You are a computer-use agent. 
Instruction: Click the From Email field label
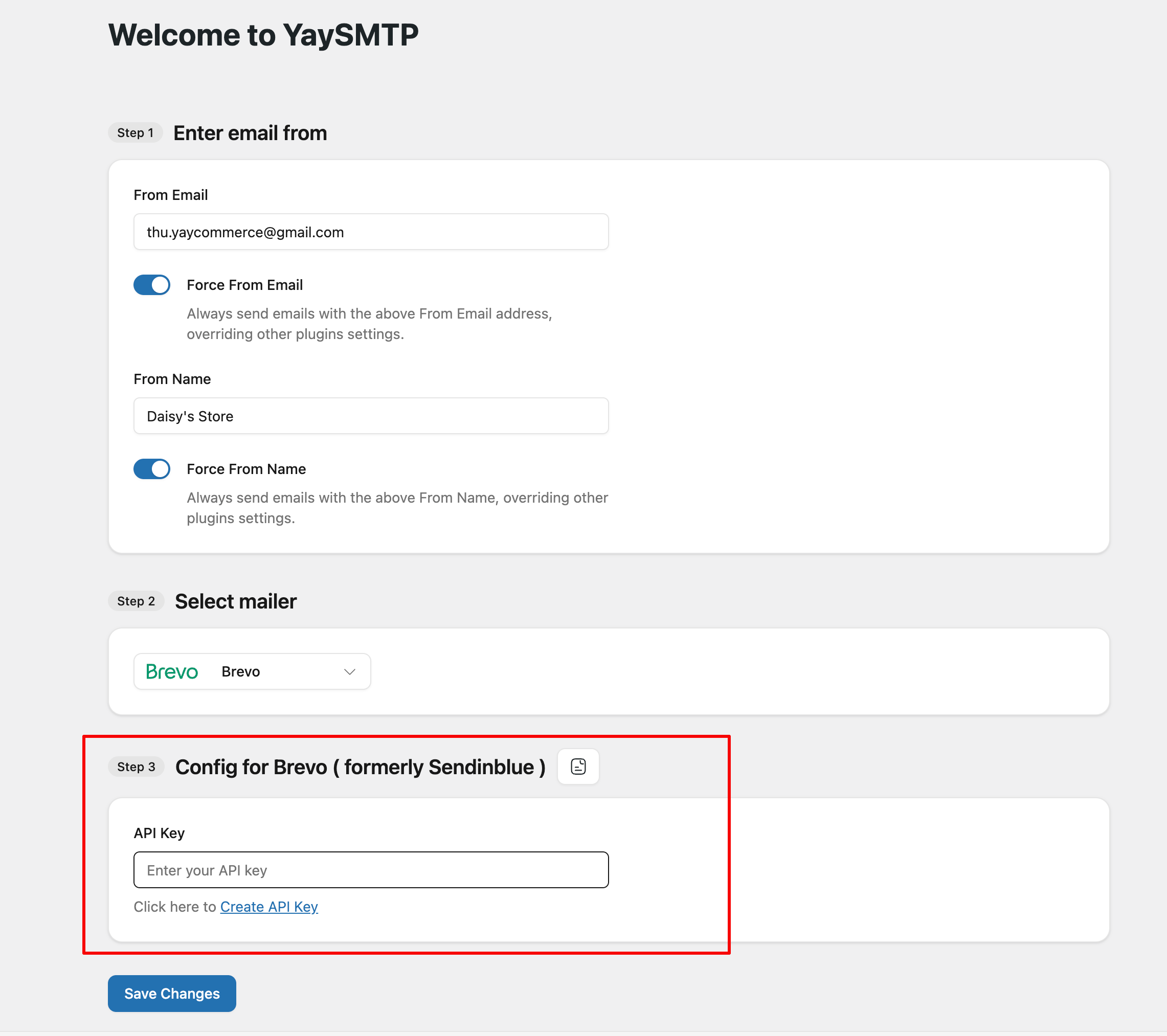pyautogui.click(x=170, y=195)
